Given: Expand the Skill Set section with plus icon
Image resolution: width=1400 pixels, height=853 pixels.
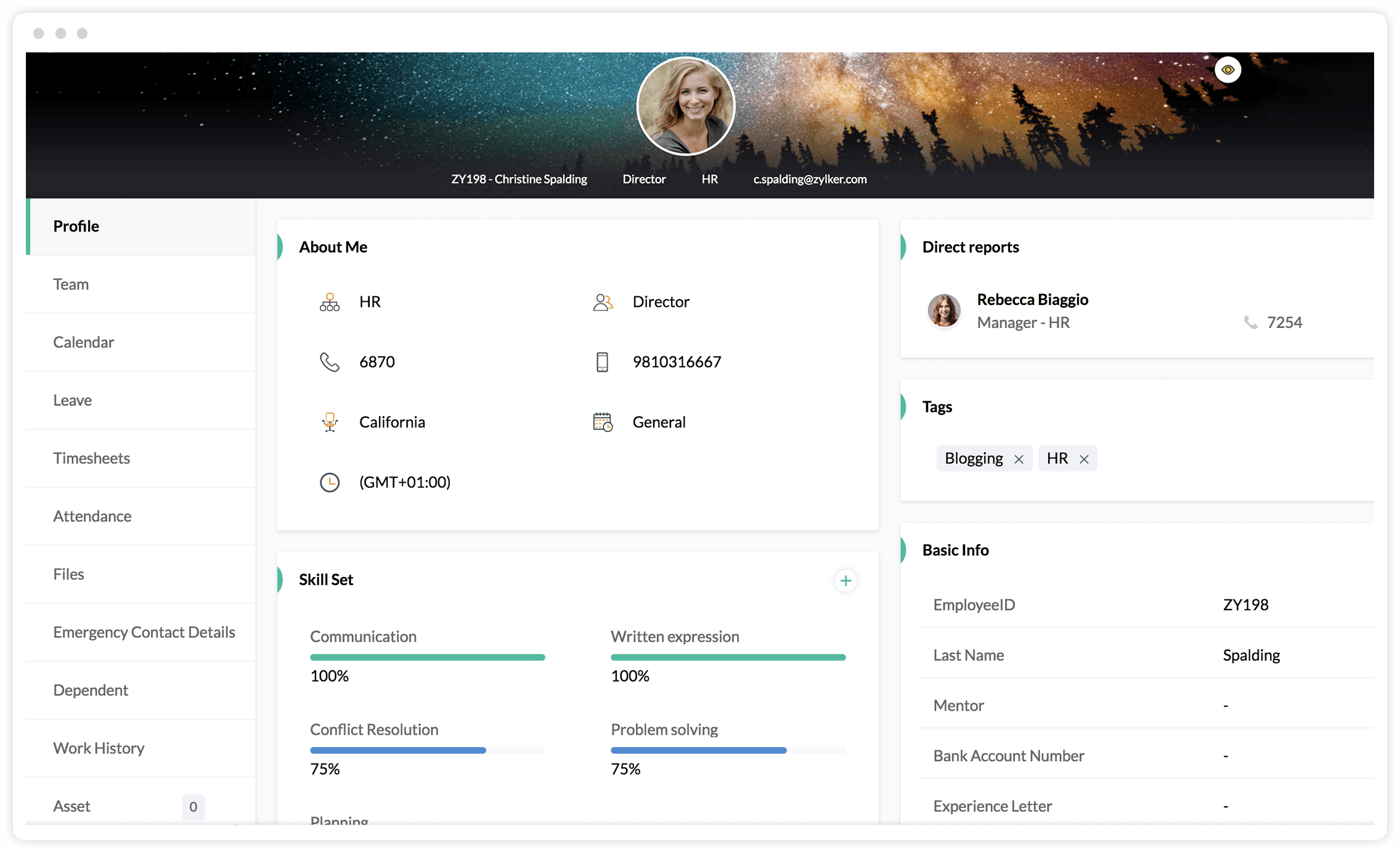Looking at the screenshot, I should click(845, 580).
